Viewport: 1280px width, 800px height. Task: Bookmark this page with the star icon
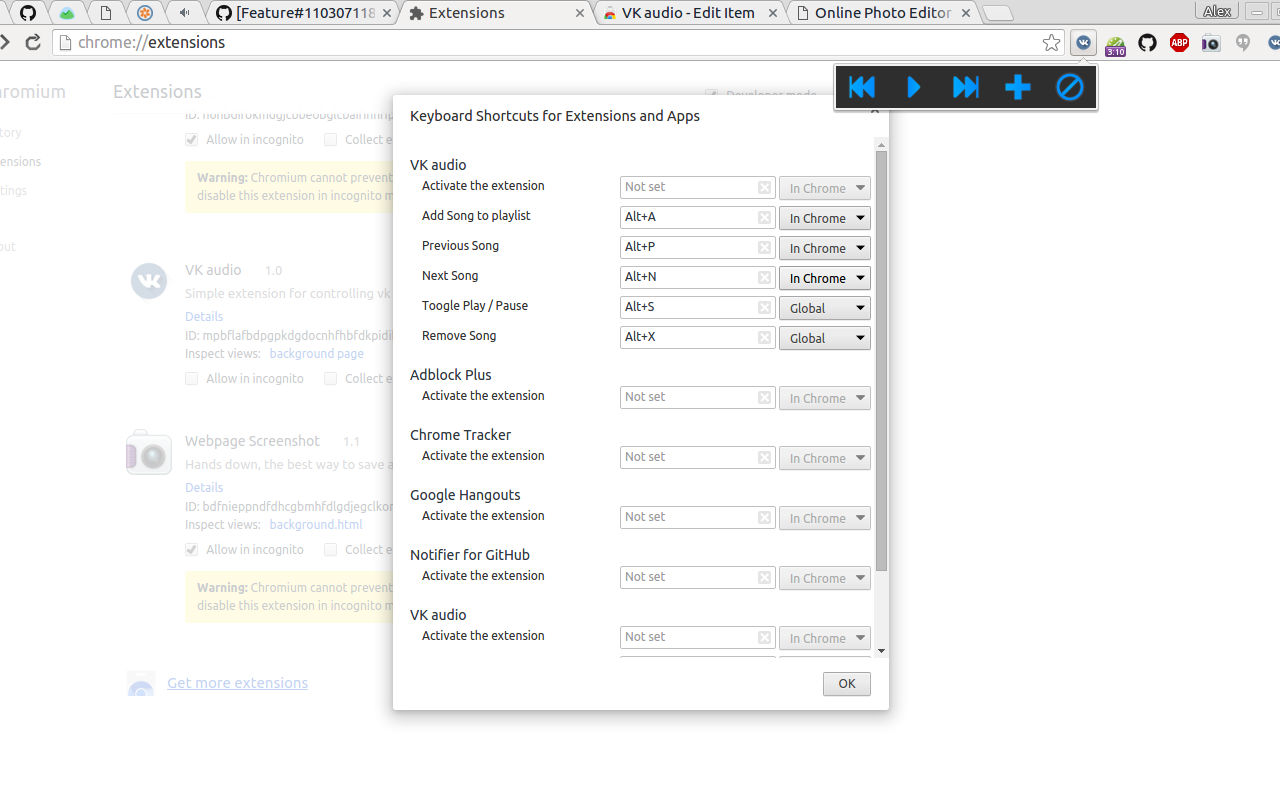click(1051, 43)
